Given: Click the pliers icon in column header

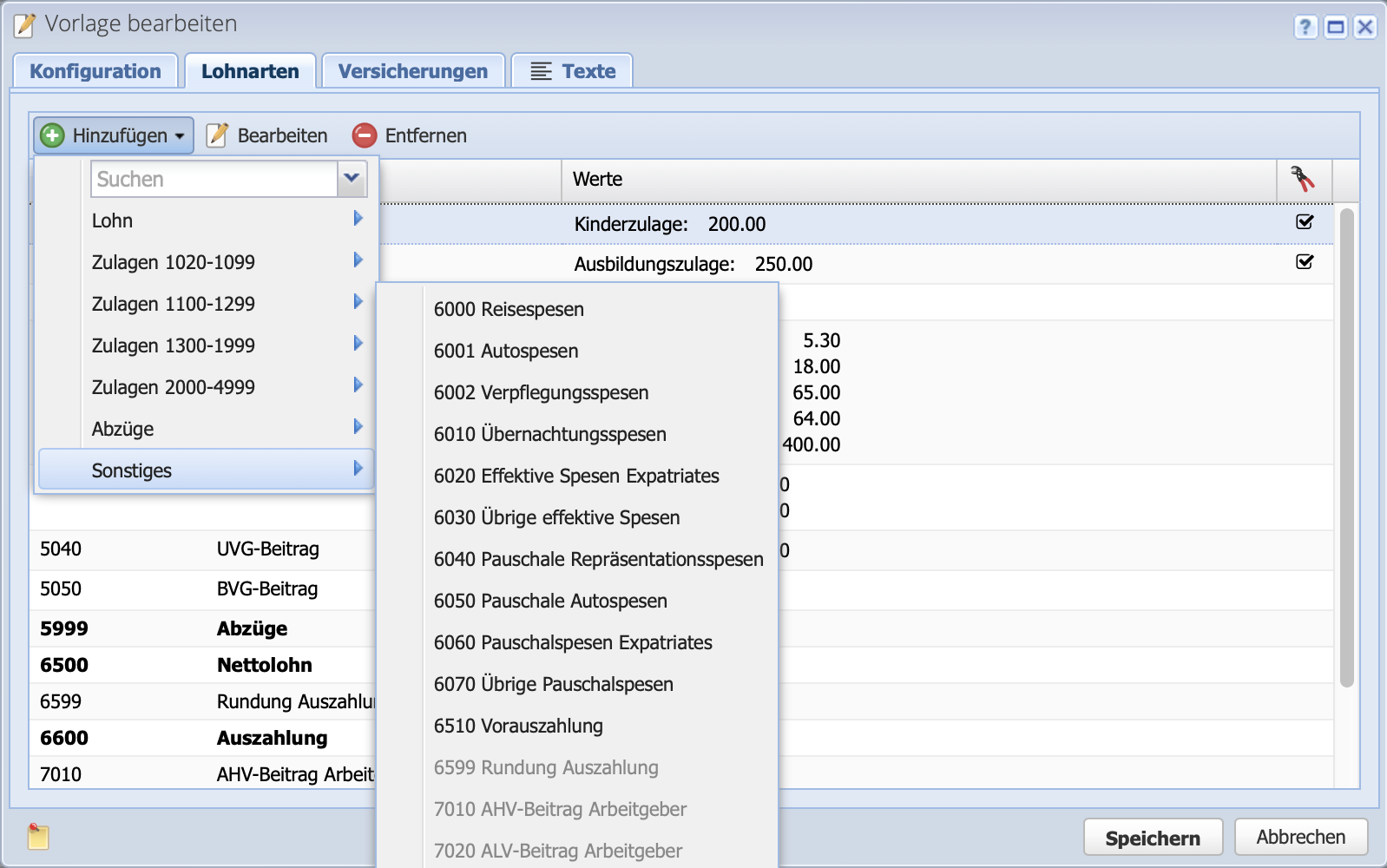Looking at the screenshot, I should [1302, 179].
